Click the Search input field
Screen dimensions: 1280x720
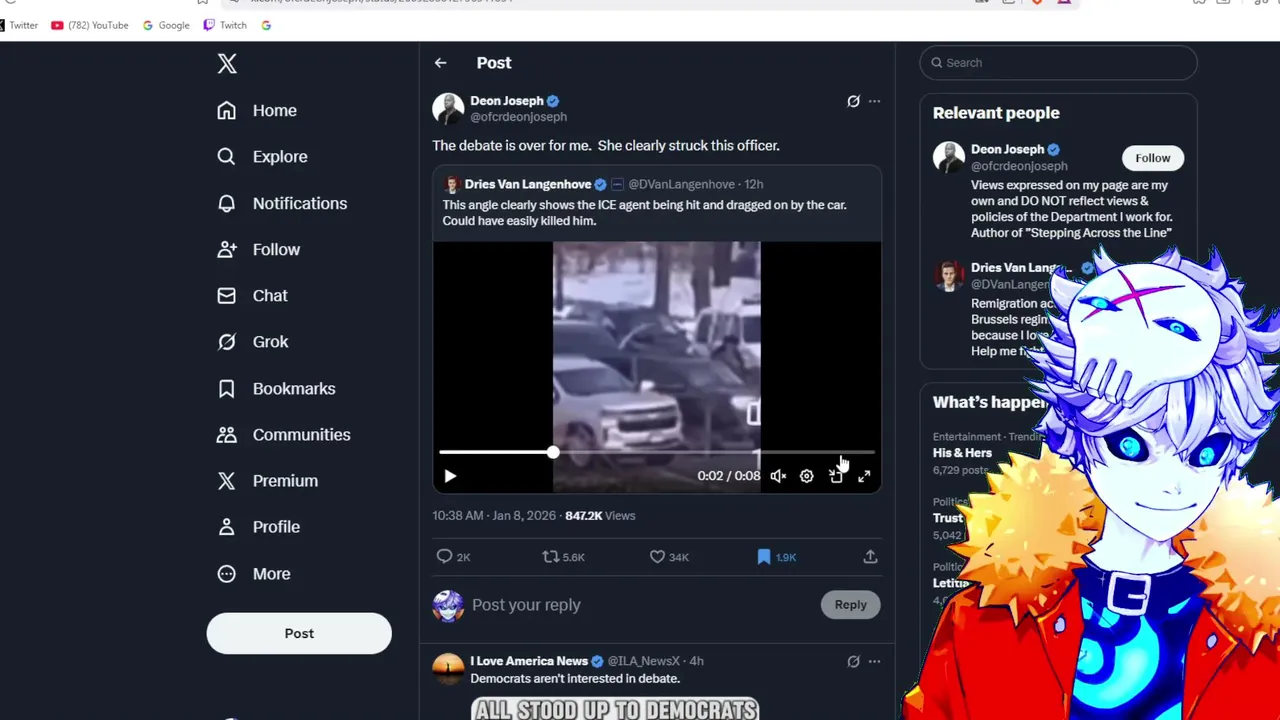point(1058,62)
